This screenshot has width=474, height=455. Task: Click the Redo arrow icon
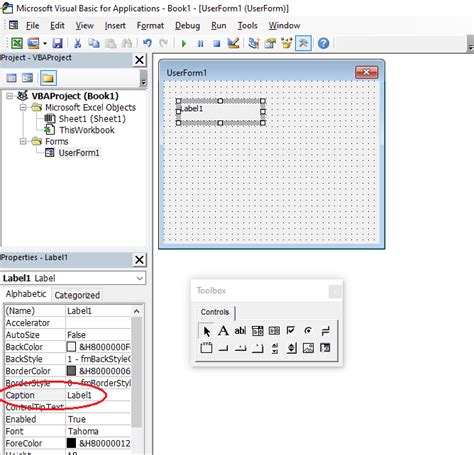click(163, 43)
